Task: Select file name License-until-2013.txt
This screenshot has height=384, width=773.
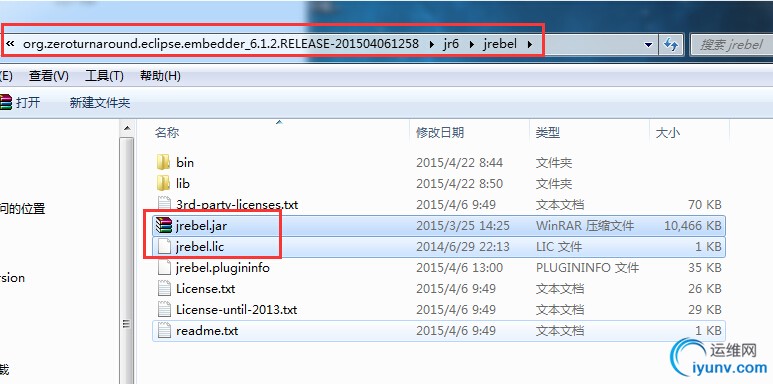Action: (237, 310)
